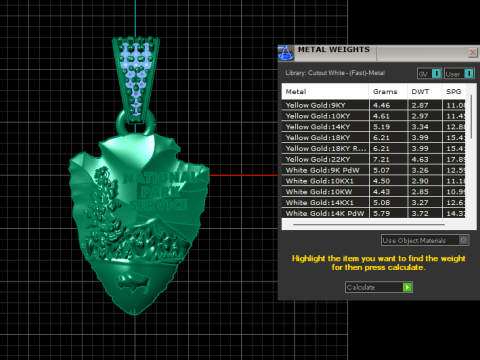
Task: Click the Grams column header
Action: [x=388, y=91]
